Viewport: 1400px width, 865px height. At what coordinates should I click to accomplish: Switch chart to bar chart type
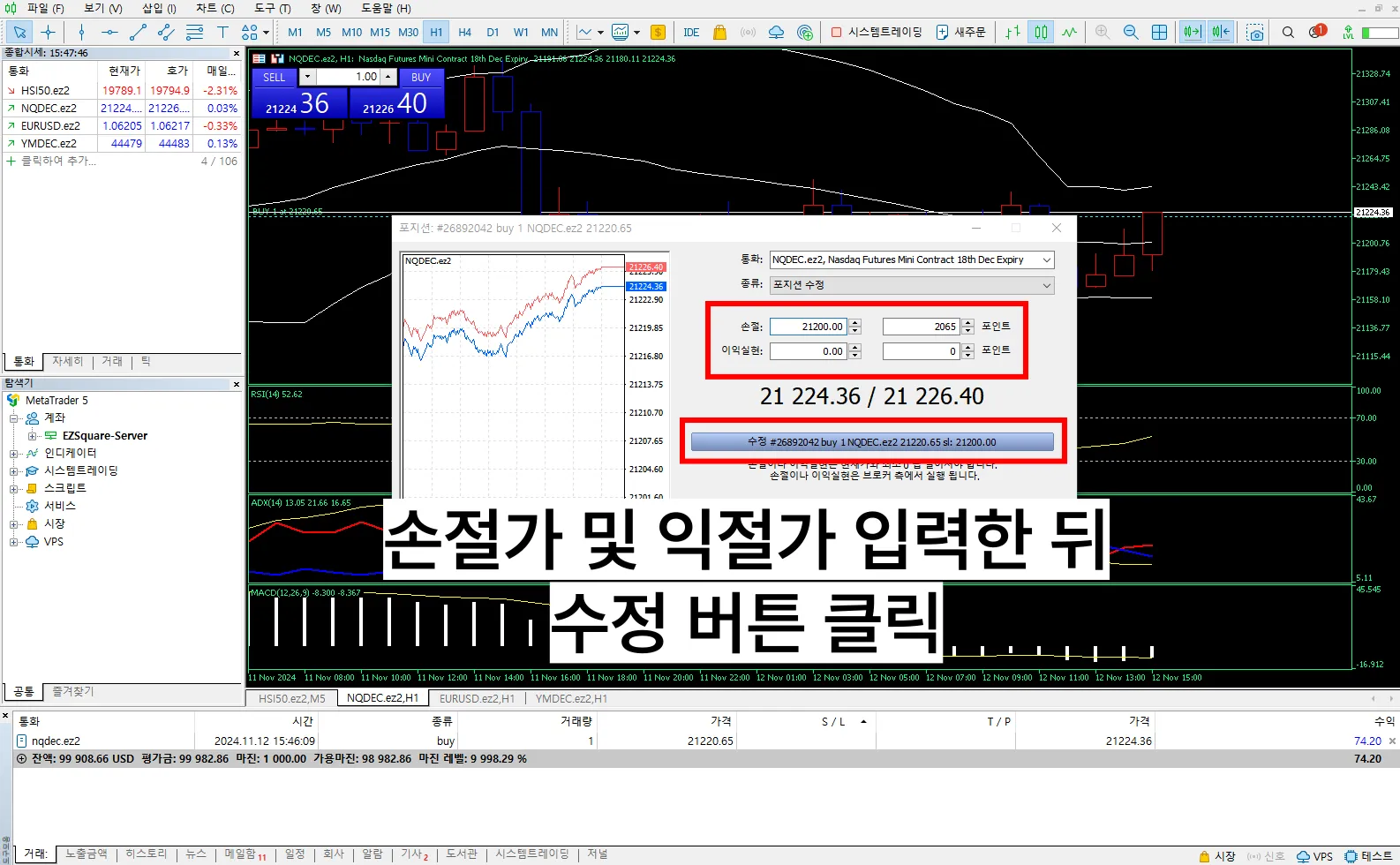(x=1012, y=32)
